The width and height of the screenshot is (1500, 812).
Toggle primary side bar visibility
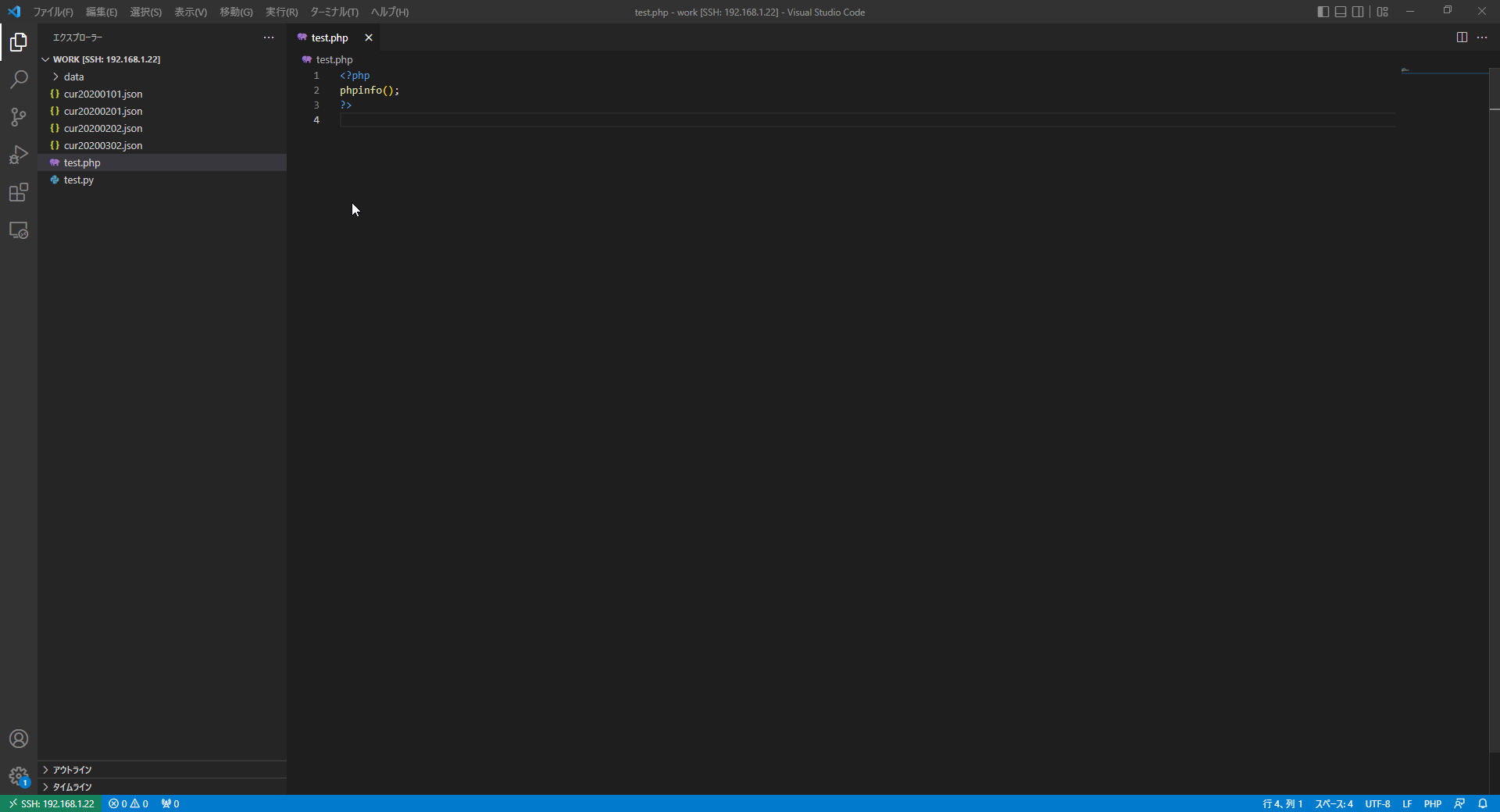(x=1323, y=12)
